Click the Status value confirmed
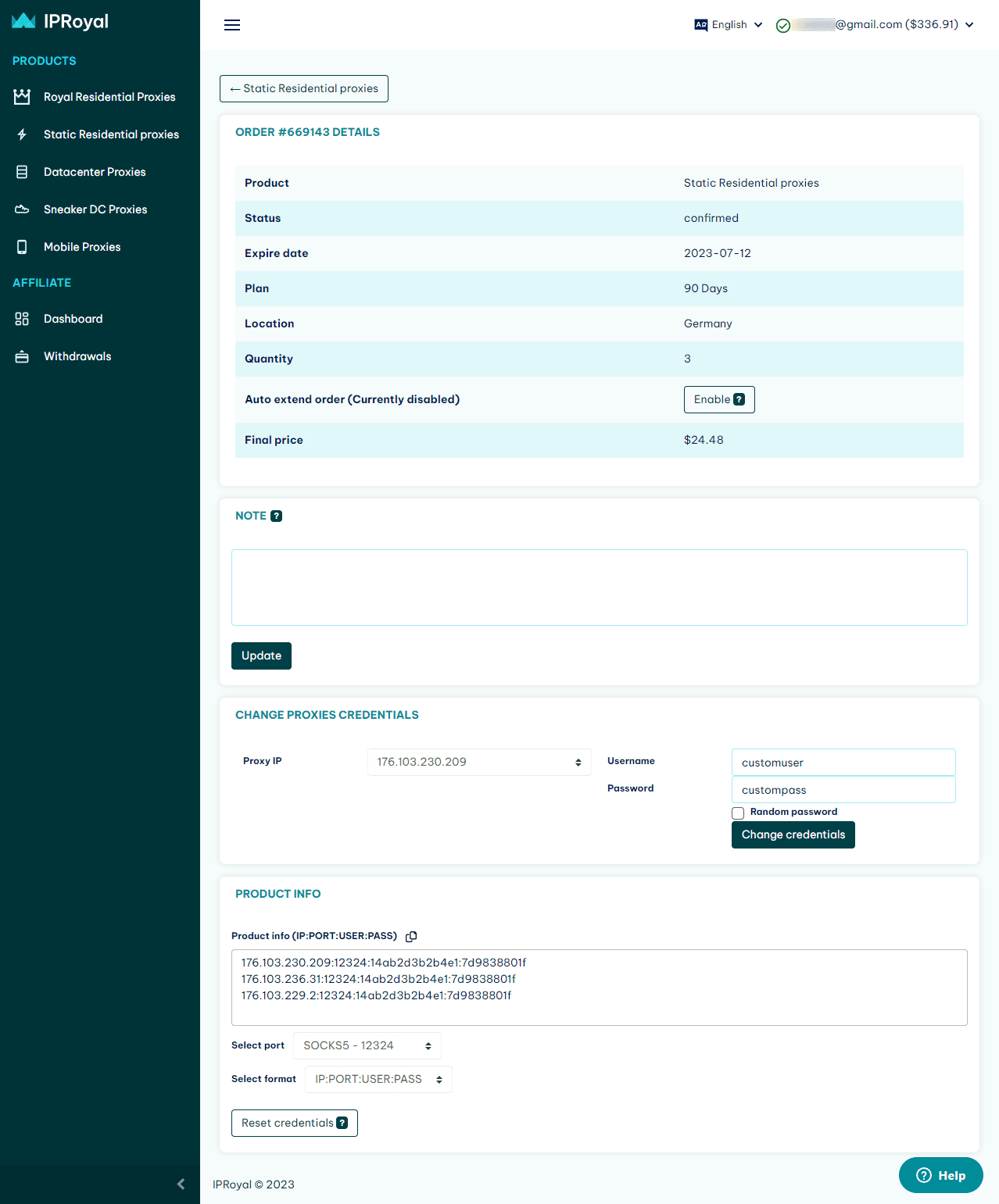 click(711, 218)
